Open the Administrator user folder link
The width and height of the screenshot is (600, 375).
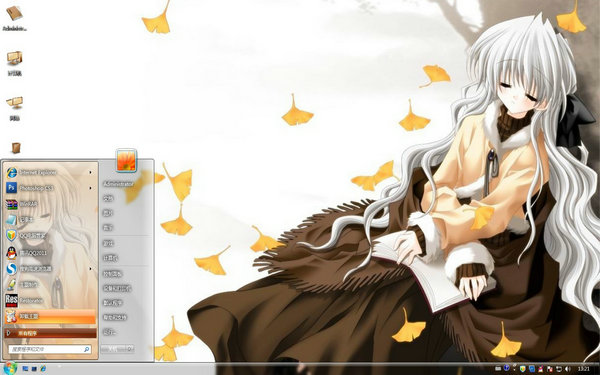pyautogui.click(x=118, y=184)
